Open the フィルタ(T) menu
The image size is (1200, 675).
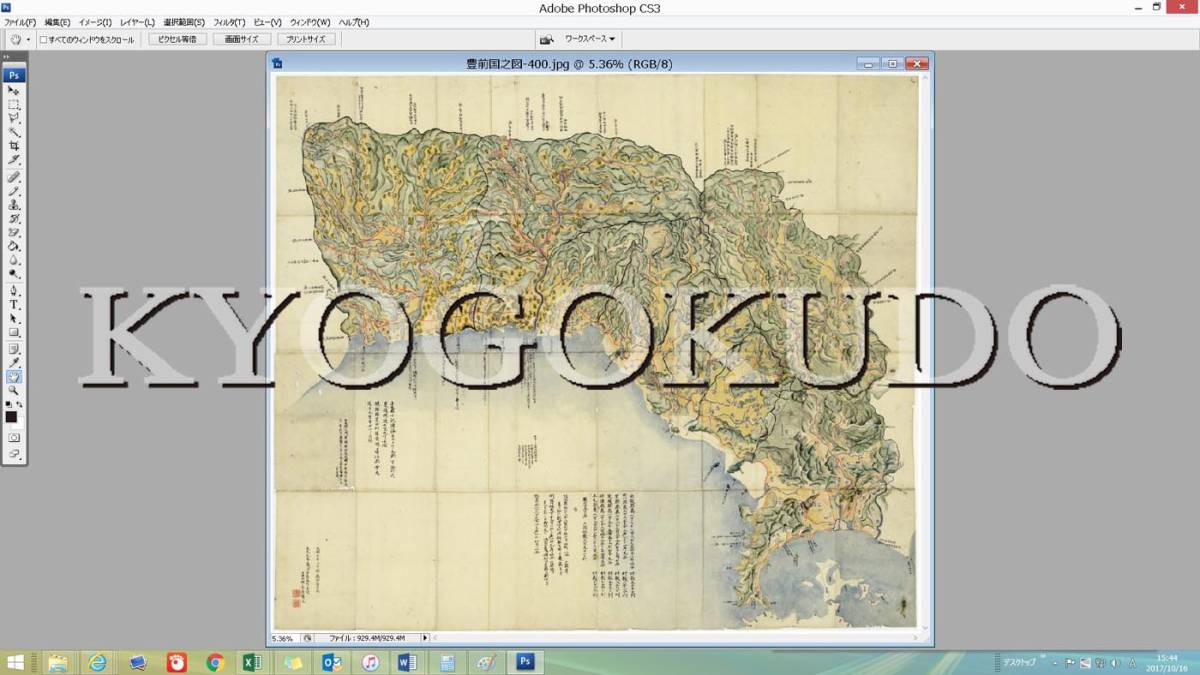pos(229,22)
